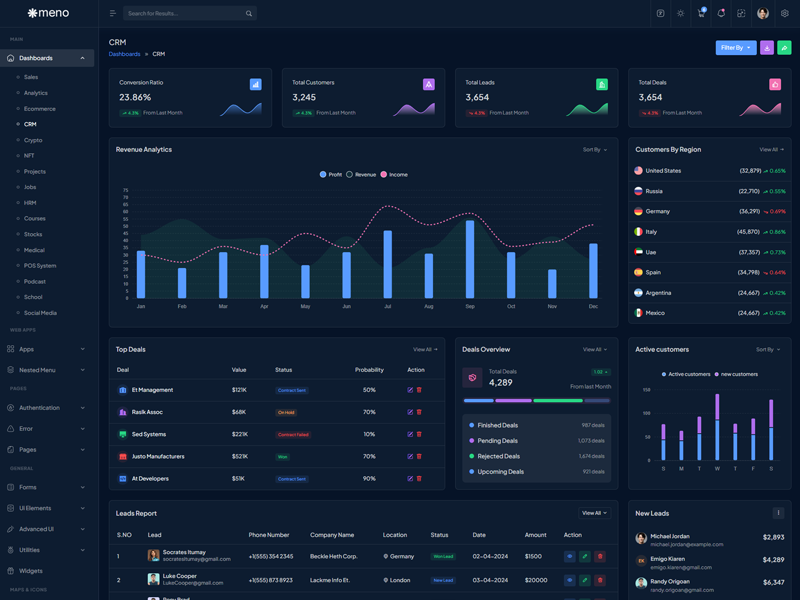Click the settings gear in the header
The height and width of the screenshot is (600, 800).
tap(785, 14)
